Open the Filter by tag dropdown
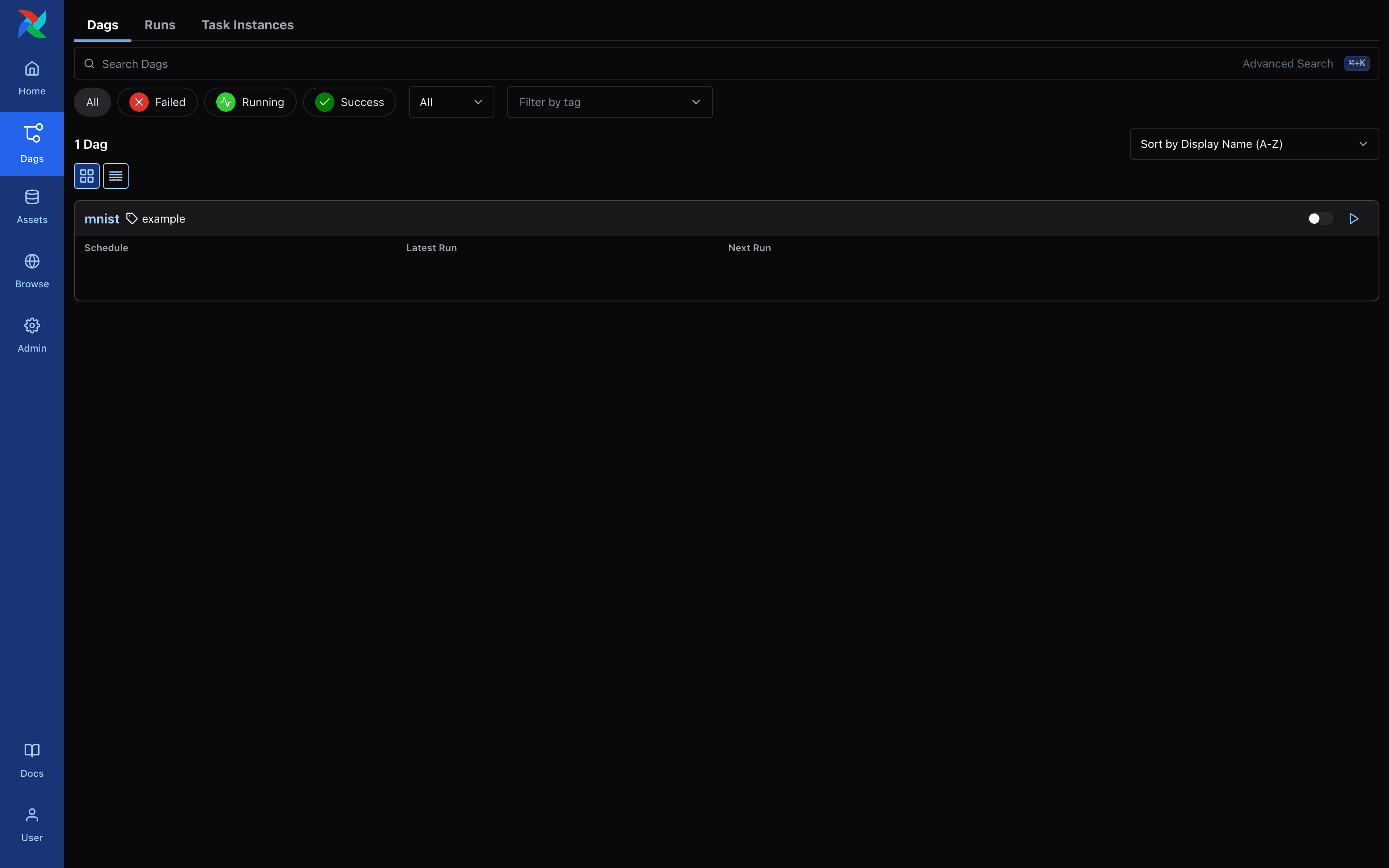Viewport: 1389px width, 868px height. point(610,102)
